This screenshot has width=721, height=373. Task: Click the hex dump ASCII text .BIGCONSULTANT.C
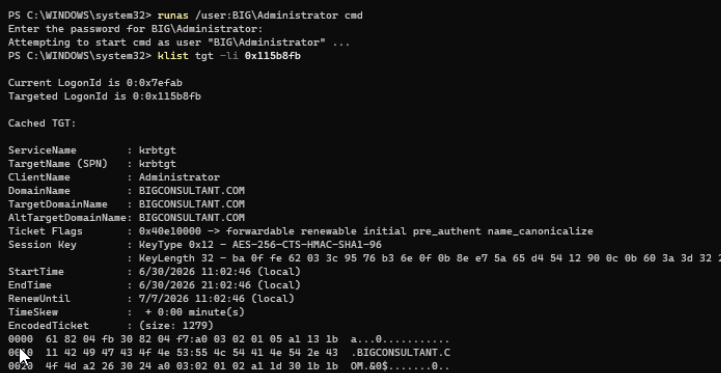coord(401,353)
